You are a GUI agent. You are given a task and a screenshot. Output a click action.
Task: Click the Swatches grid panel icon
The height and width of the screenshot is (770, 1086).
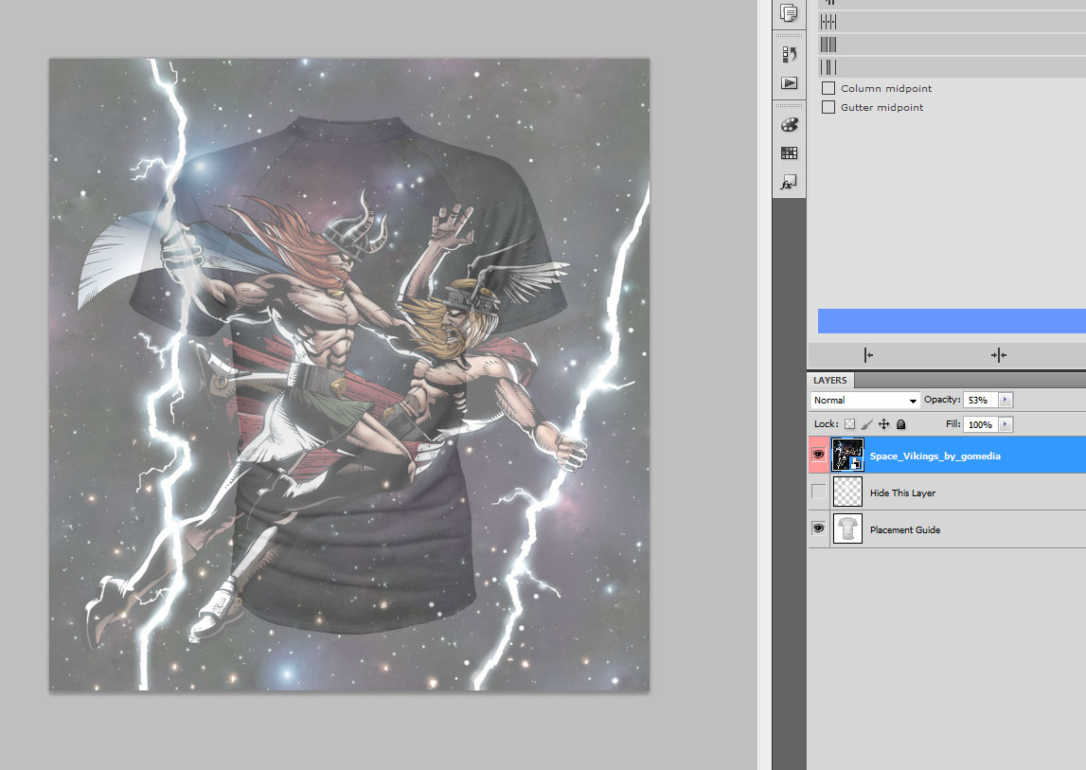click(x=789, y=153)
